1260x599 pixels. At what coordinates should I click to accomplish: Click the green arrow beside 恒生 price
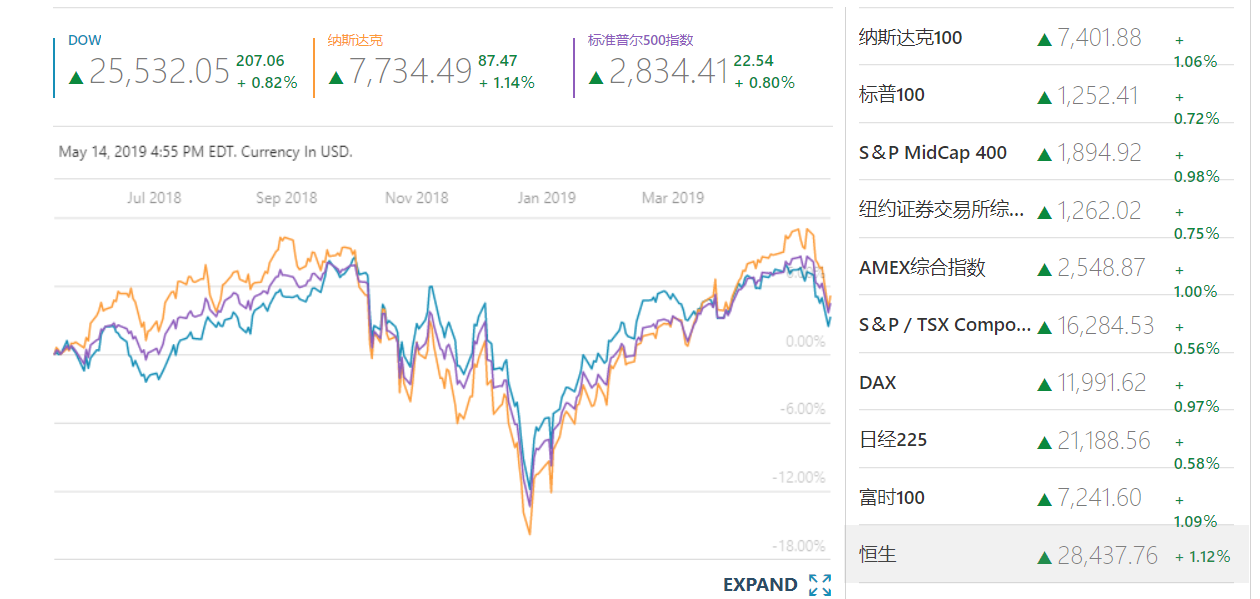coord(1044,556)
